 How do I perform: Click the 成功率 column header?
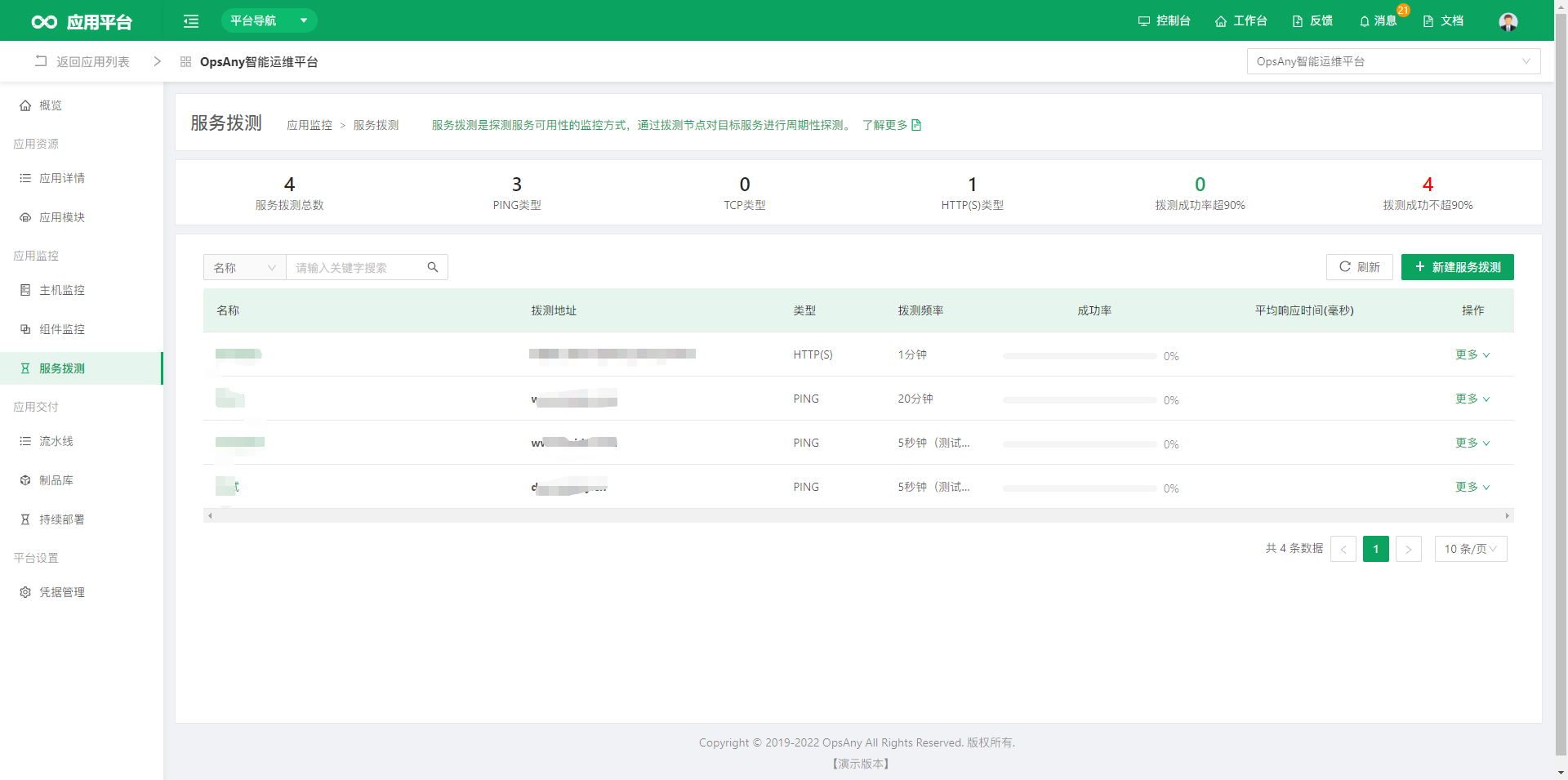(1094, 310)
